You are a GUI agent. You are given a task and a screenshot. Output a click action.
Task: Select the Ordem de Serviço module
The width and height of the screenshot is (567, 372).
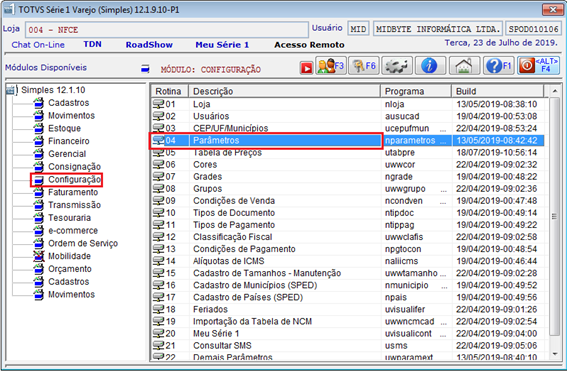tap(83, 243)
